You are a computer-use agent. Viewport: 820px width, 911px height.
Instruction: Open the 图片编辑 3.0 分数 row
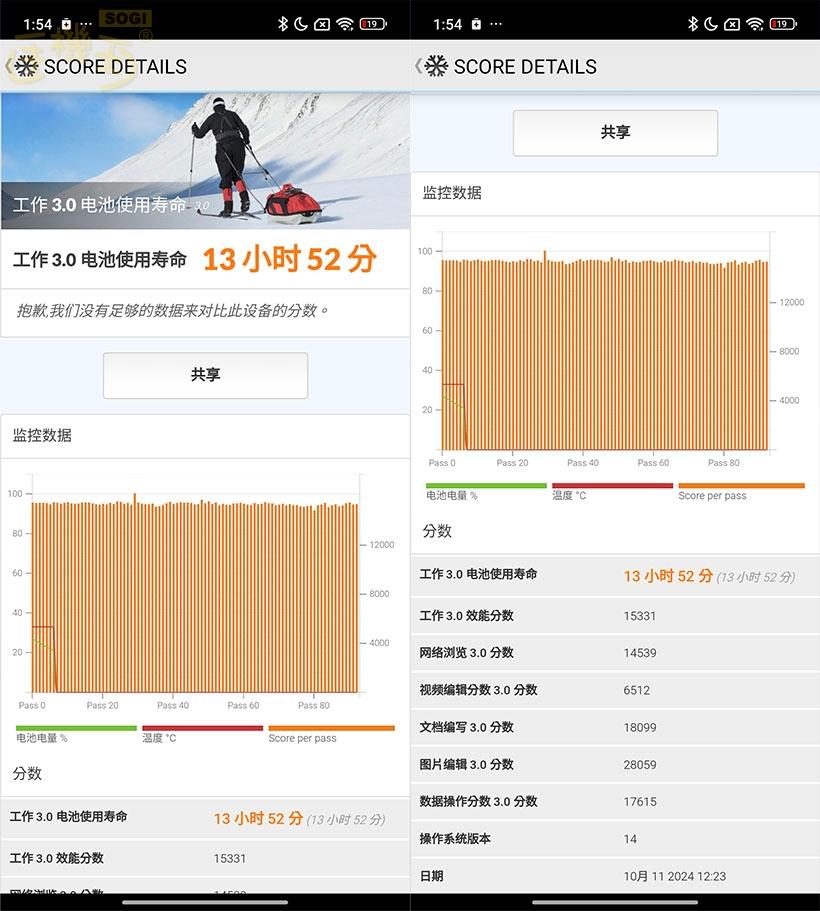click(x=614, y=764)
